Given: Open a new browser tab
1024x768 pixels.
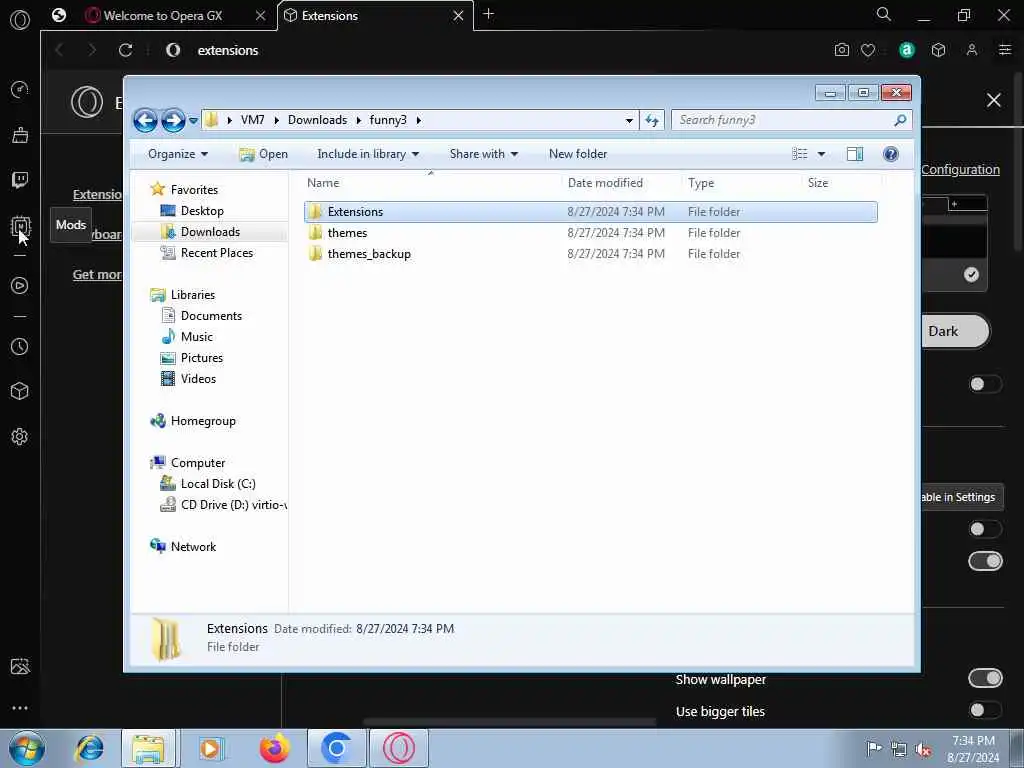Looking at the screenshot, I should pyautogui.click(x=488, y=14).
